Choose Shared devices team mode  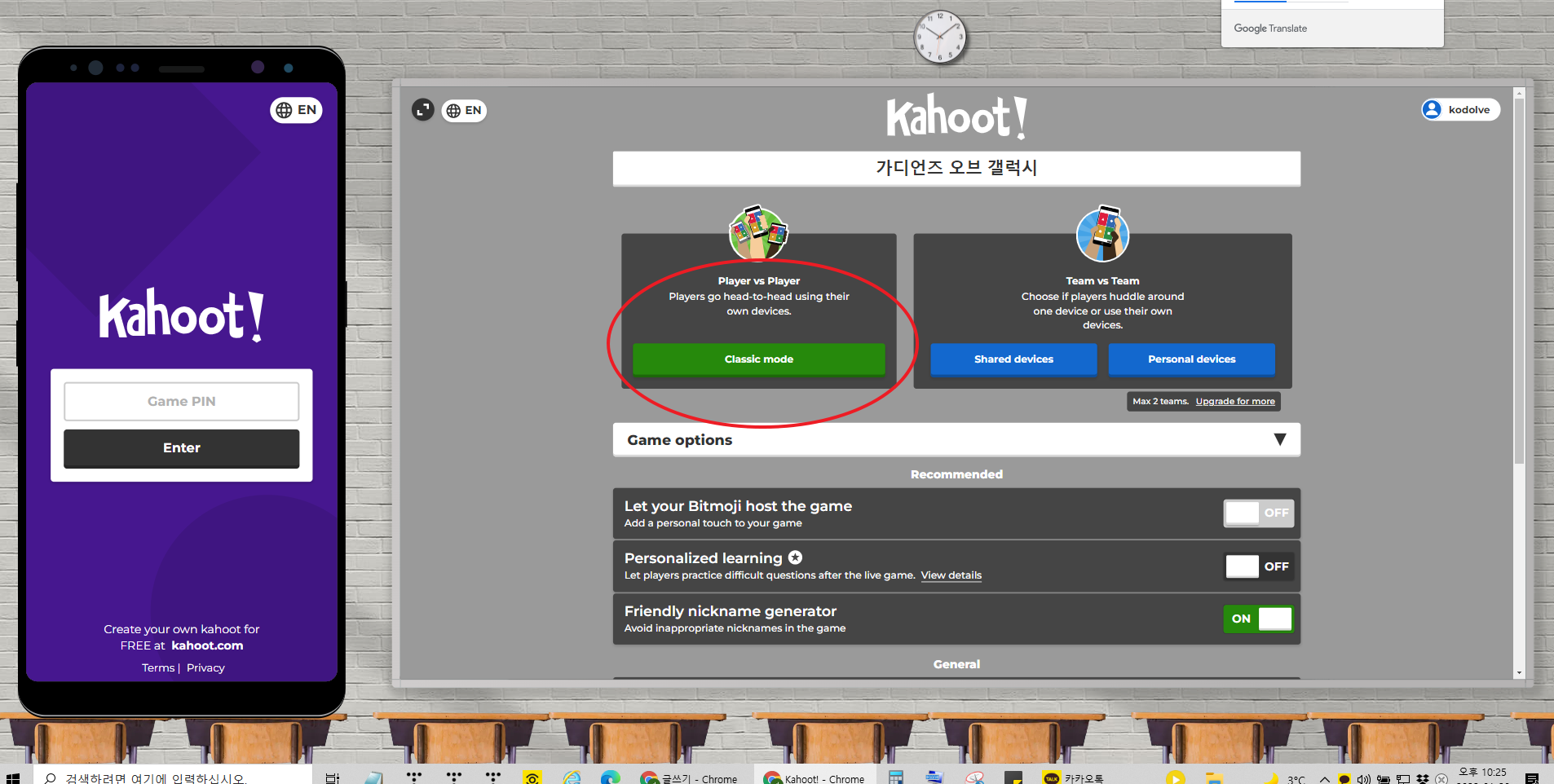pyautogui.click(x=1013, y=359)
